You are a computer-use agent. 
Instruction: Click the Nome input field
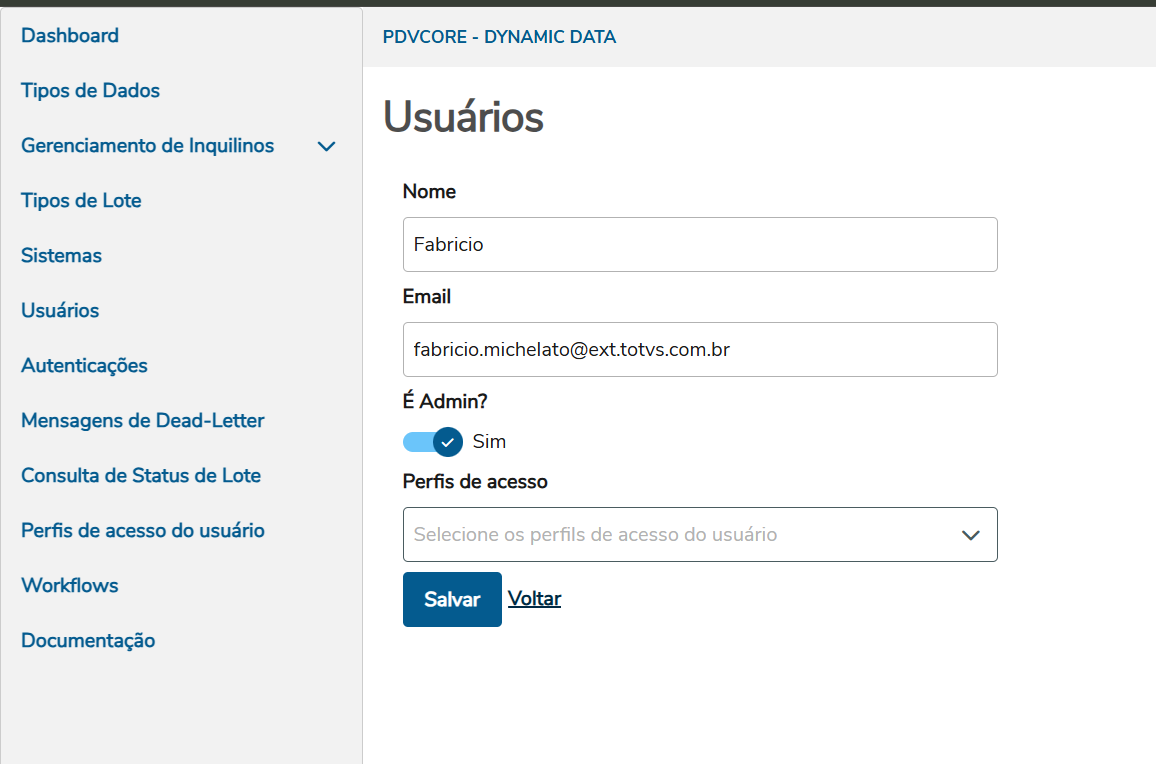pos(700,244)
